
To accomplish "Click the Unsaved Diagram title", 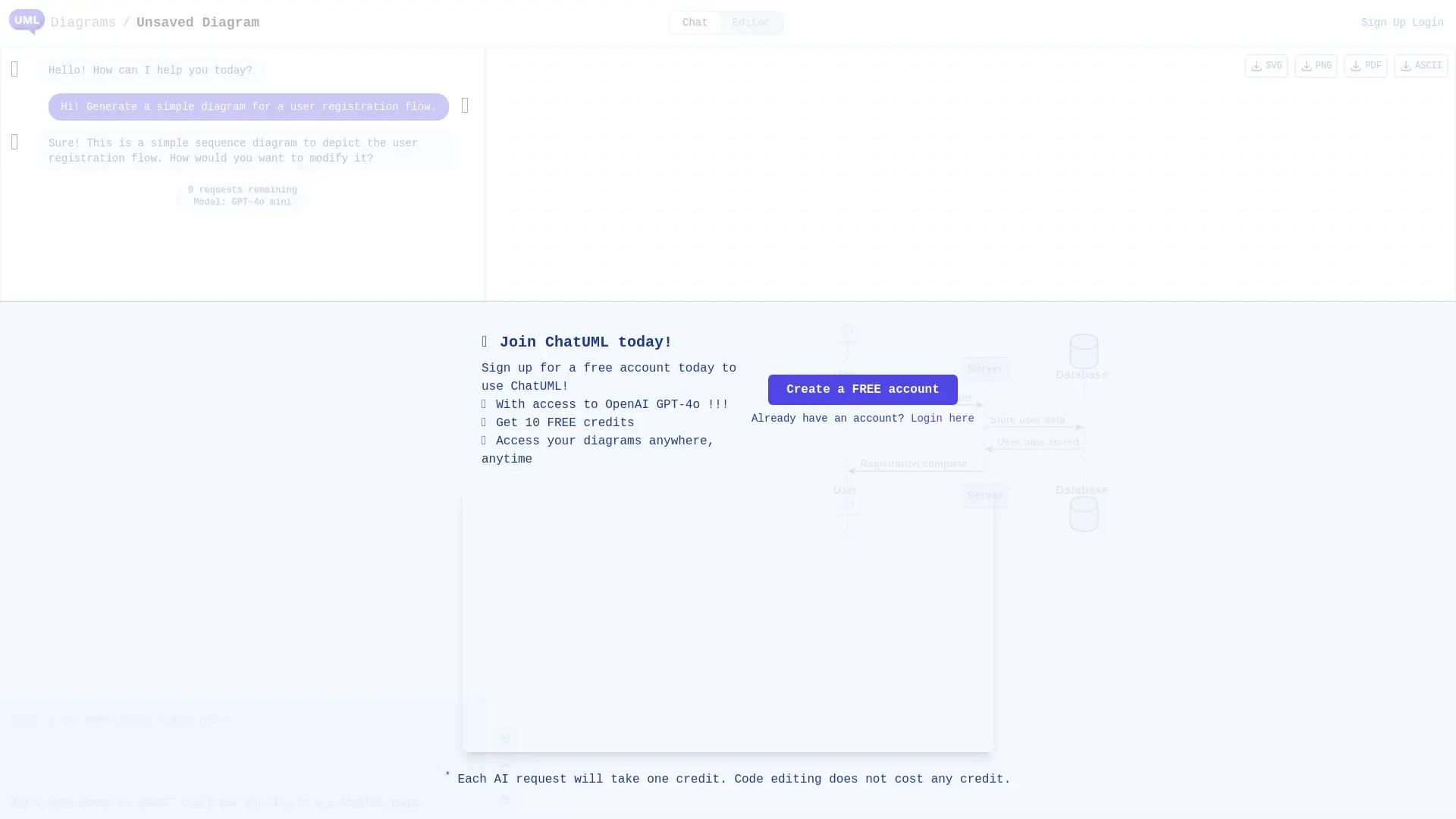I will [197, 22].
